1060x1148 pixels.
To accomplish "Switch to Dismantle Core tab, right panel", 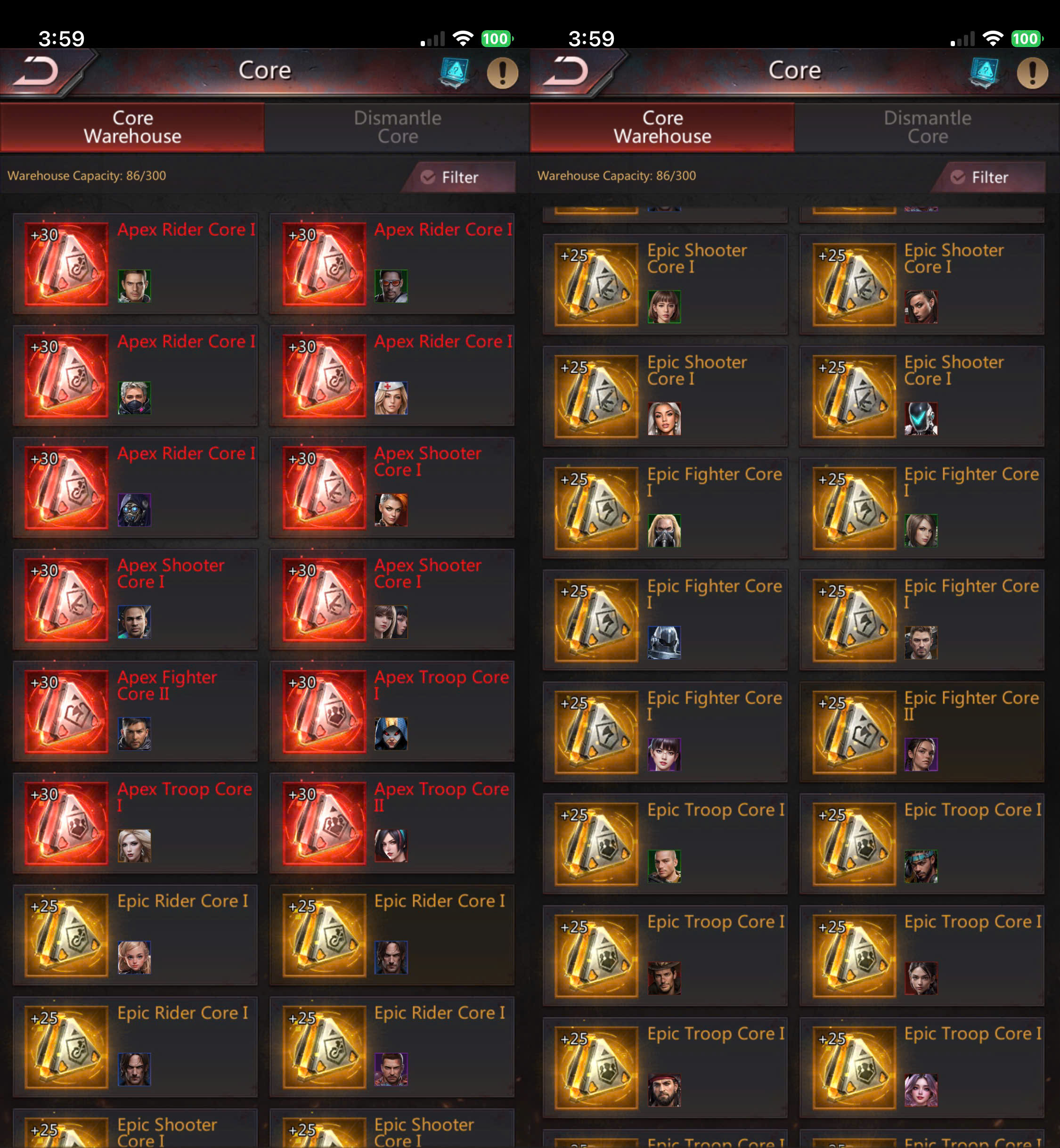I will coord(927,127).
